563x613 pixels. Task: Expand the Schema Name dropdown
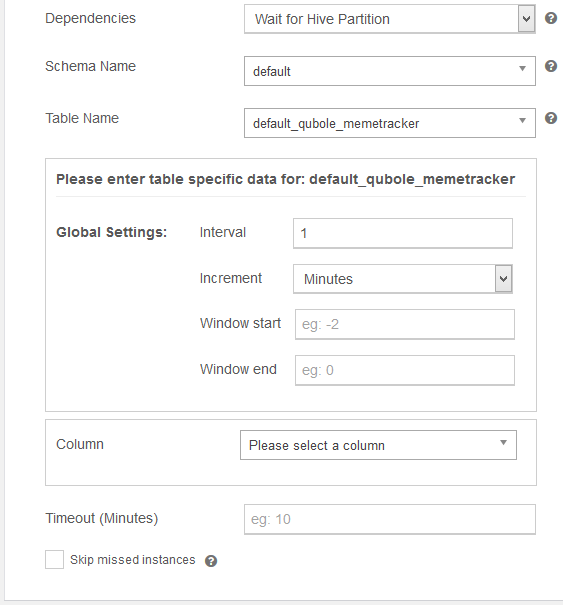tap(390, 71)
